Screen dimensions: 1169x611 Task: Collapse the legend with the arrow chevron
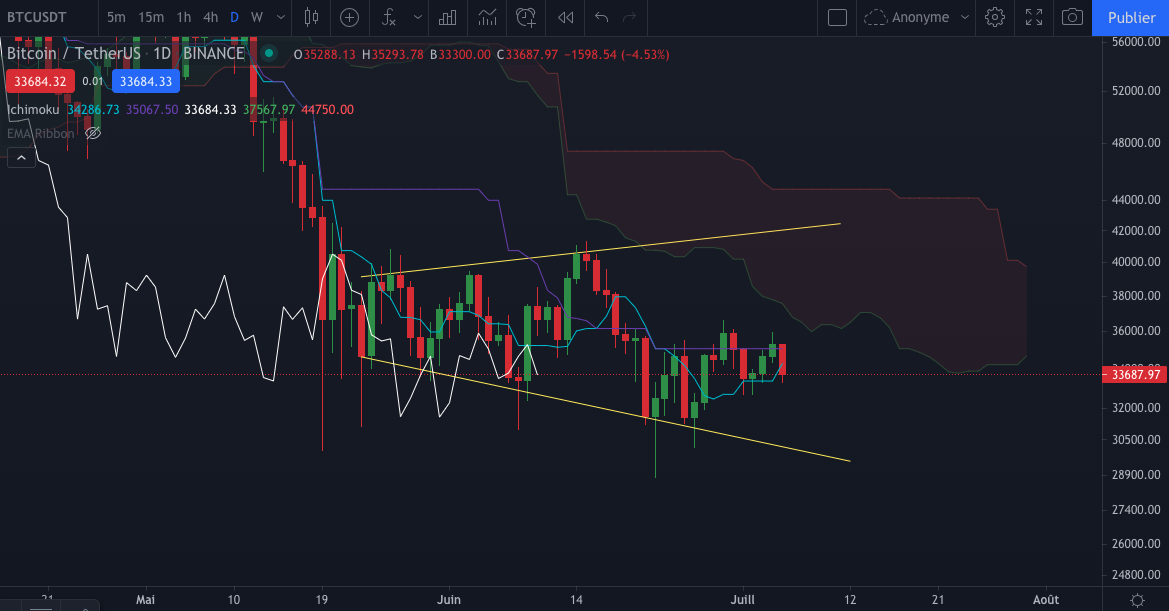click(x=21, y=157)
